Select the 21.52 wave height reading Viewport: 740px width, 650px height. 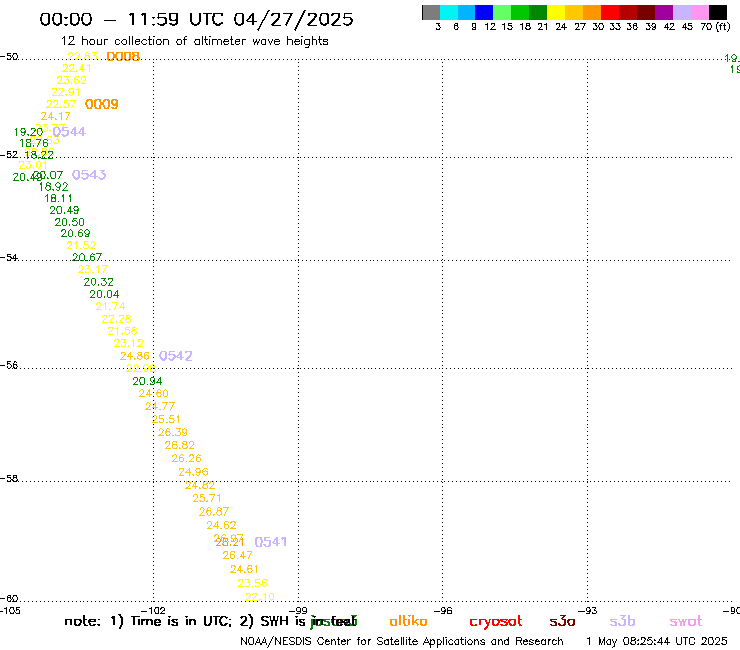(81, 245)
